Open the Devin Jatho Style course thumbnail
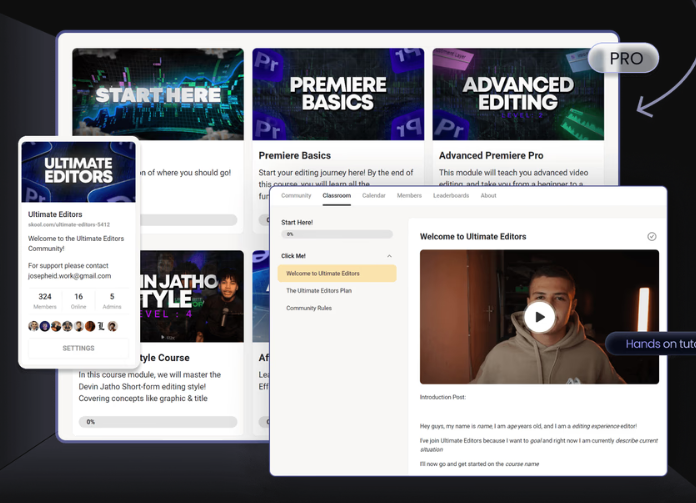 pyautogui.click(x=192, y=296)
